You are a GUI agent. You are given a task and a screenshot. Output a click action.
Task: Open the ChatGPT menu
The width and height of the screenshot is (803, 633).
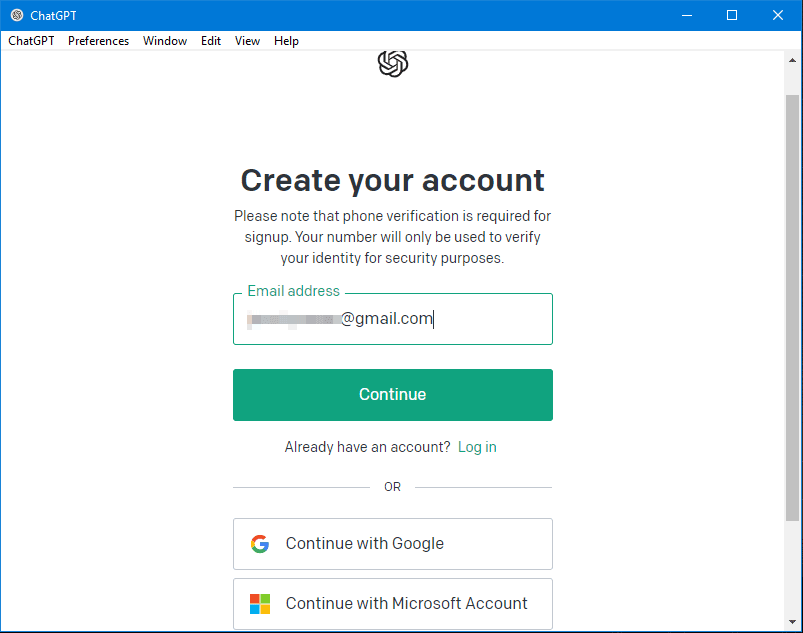(31, 41)
